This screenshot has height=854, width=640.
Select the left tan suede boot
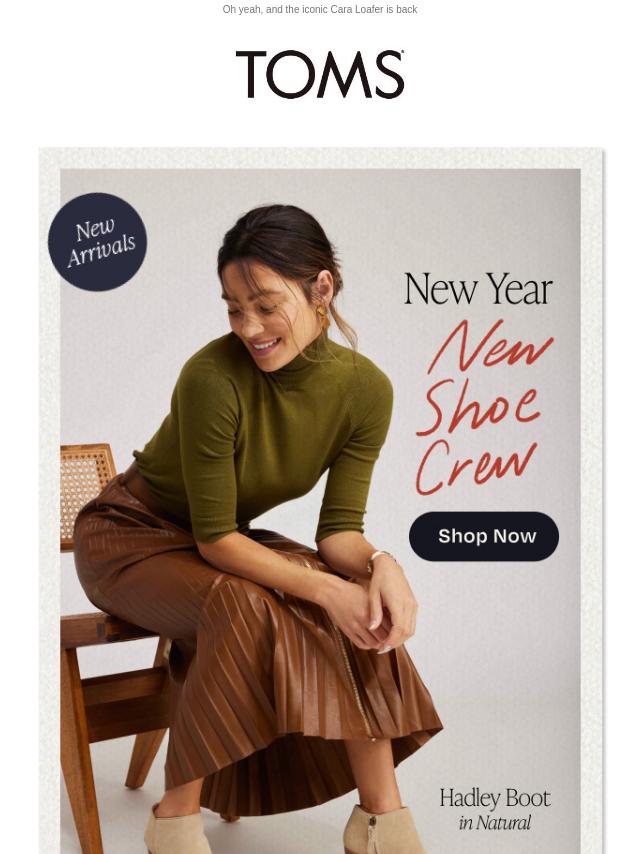tap(177, 829)
